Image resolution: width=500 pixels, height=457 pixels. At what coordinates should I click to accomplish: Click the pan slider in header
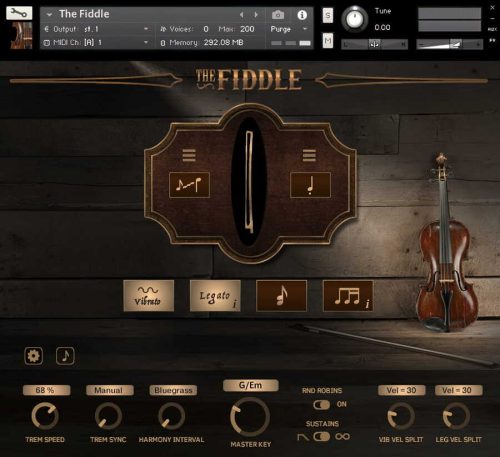[x=374, y=44]
